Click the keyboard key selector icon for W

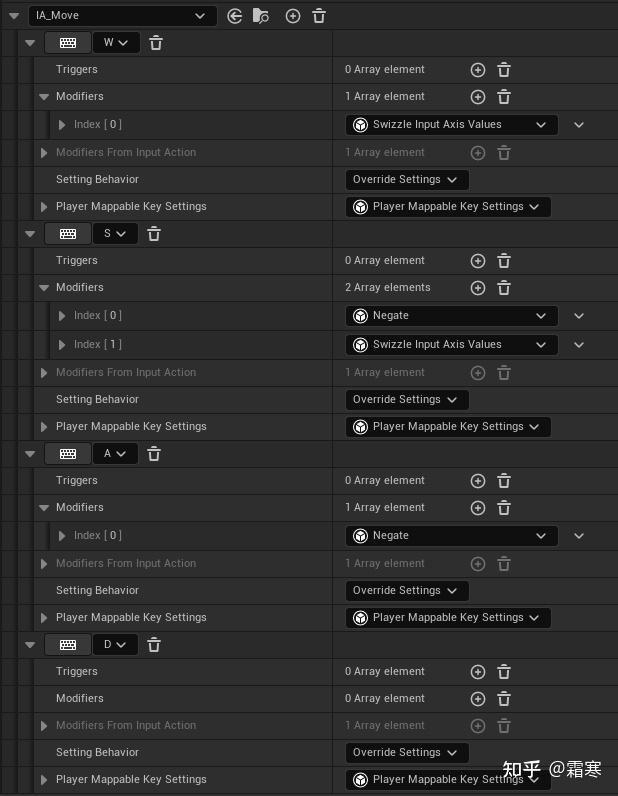68,43
